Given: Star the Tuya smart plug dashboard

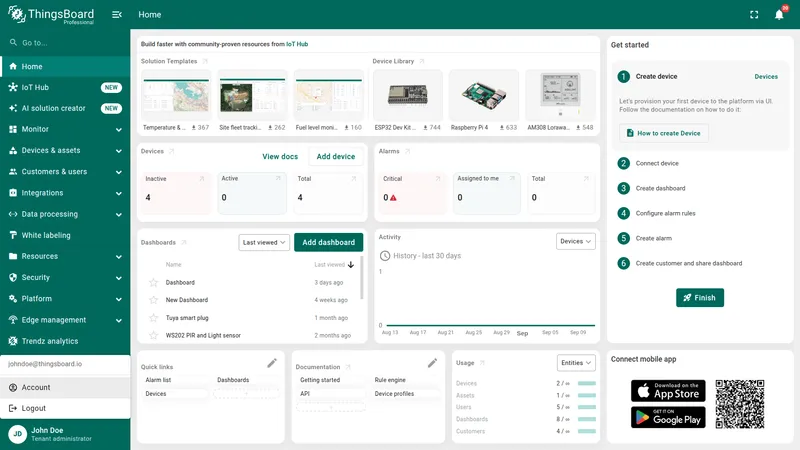Looking at the screenshot, I should [153, 318].
